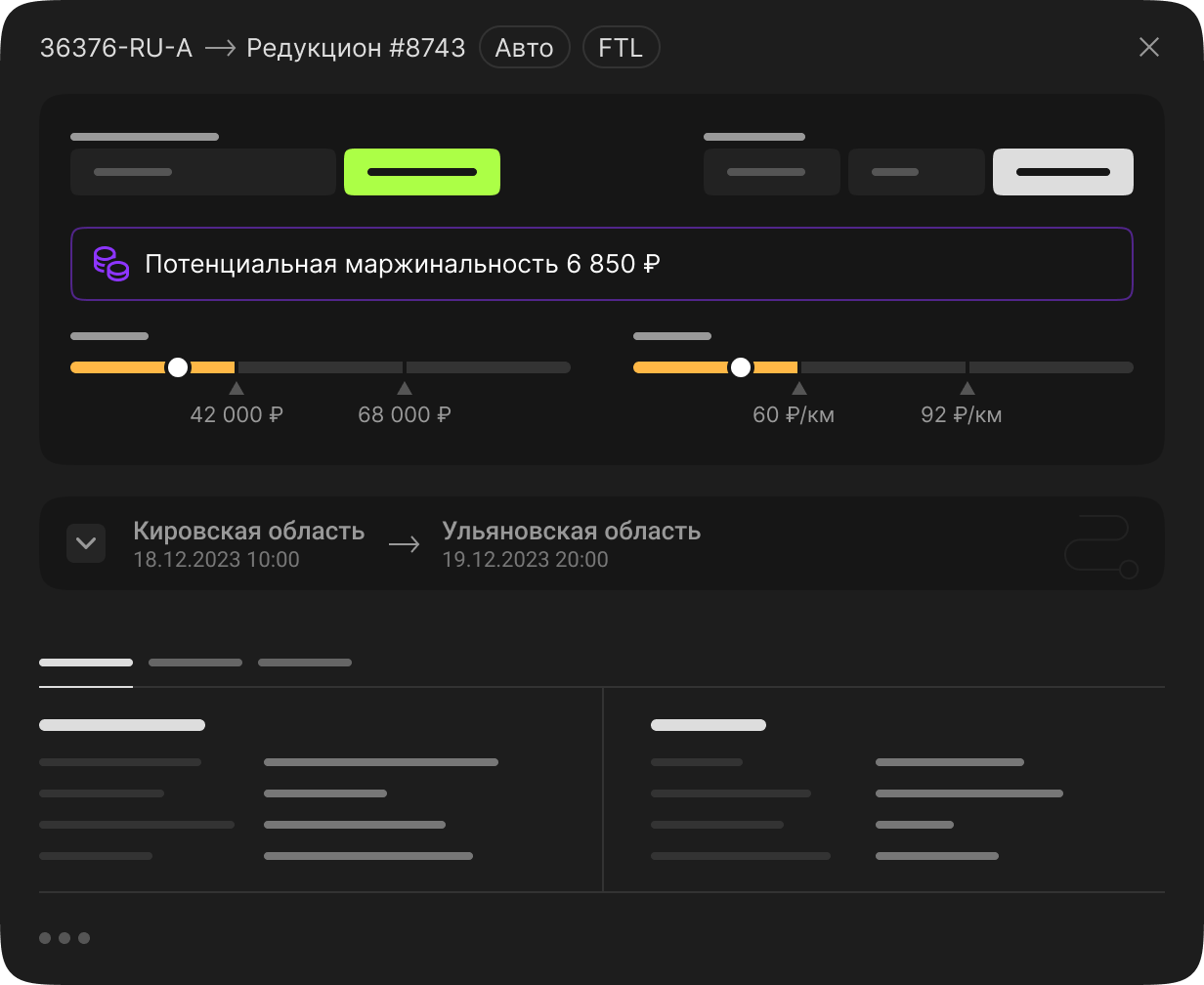
Task: Click the FTL tag chip
Action: pos(621,47)
